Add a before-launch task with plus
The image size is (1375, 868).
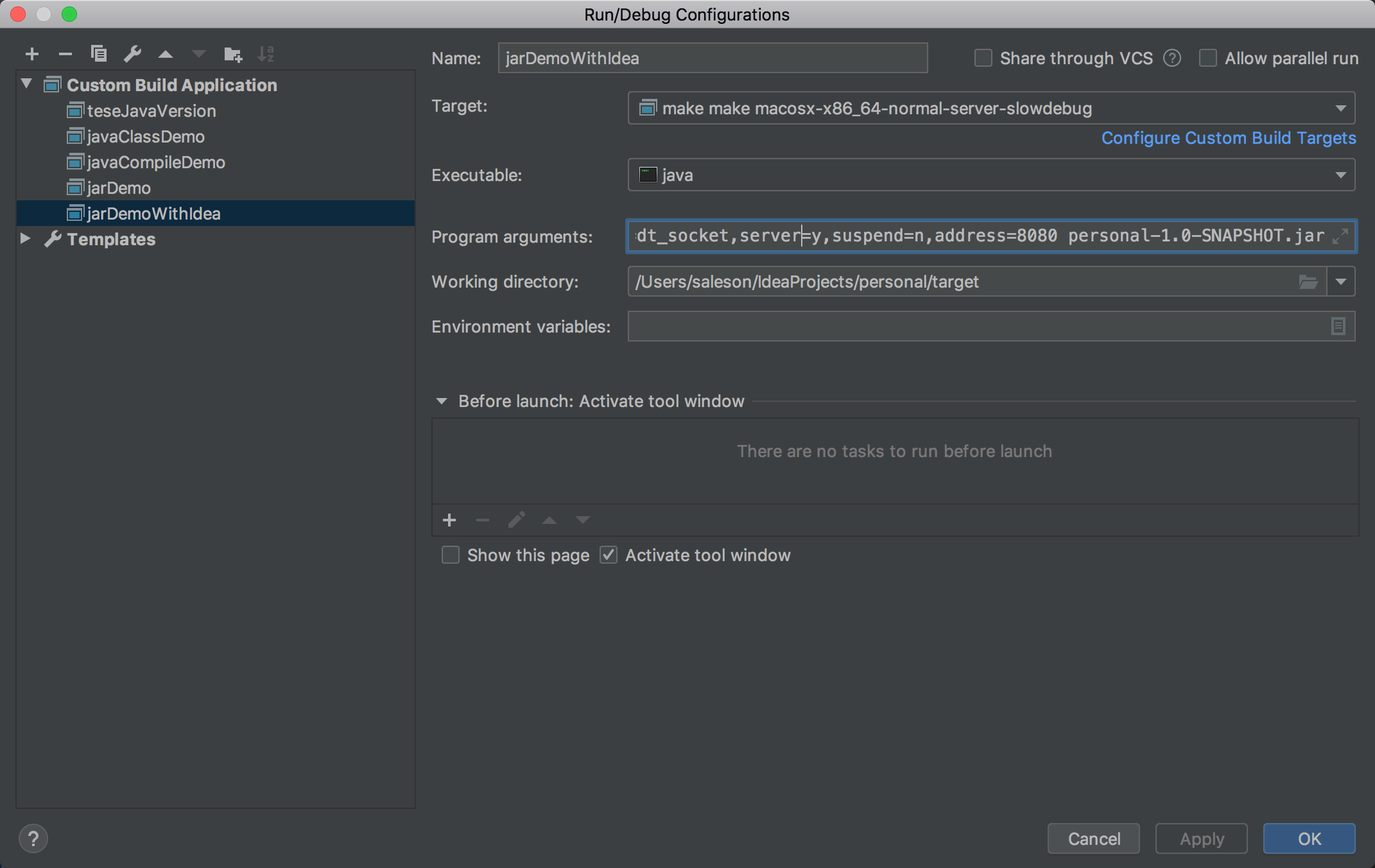(449, 520)
